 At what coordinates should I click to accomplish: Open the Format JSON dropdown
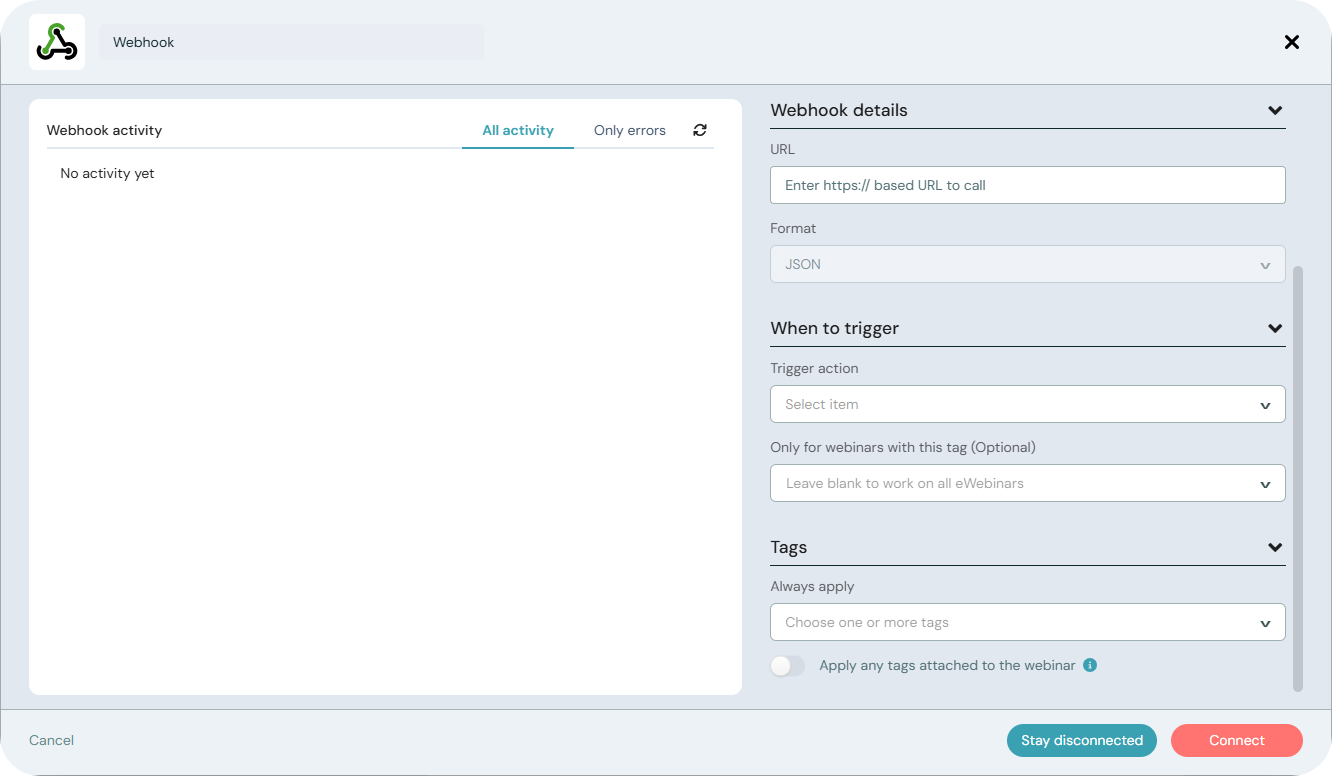[x=1027, y=265]
